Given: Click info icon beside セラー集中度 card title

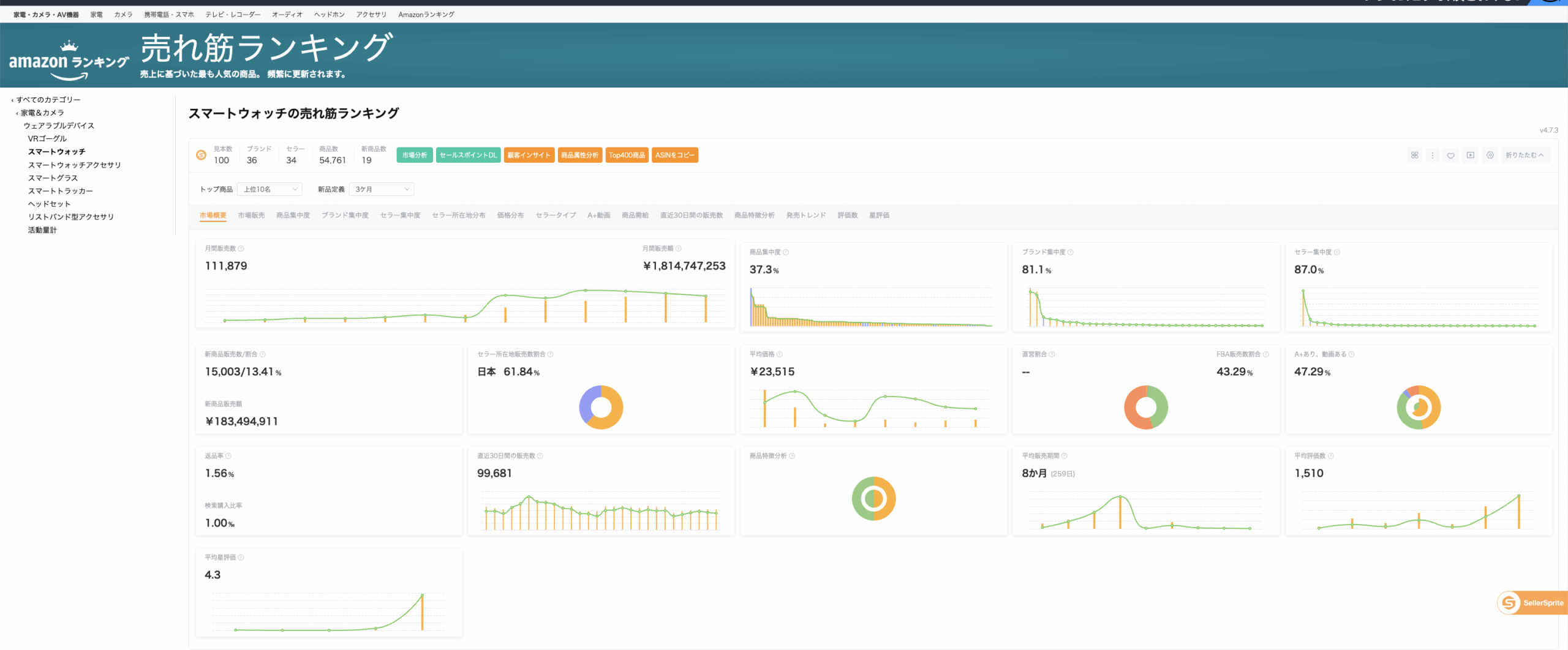Looking at the screenshot, I should (x=1337, y=252).
